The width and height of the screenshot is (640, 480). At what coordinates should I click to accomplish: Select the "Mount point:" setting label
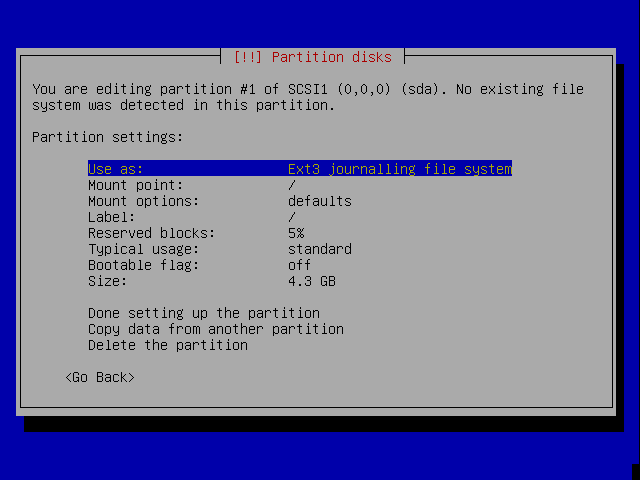pos(135,185)
